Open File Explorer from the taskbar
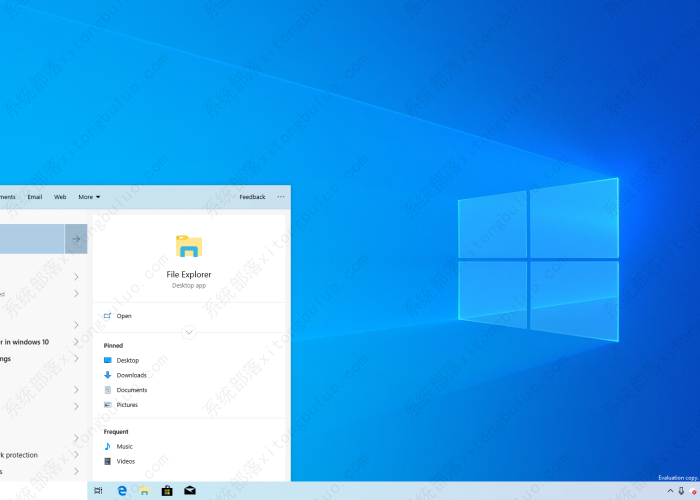This screenshot has height=500, width=700. tap(144, 491)
